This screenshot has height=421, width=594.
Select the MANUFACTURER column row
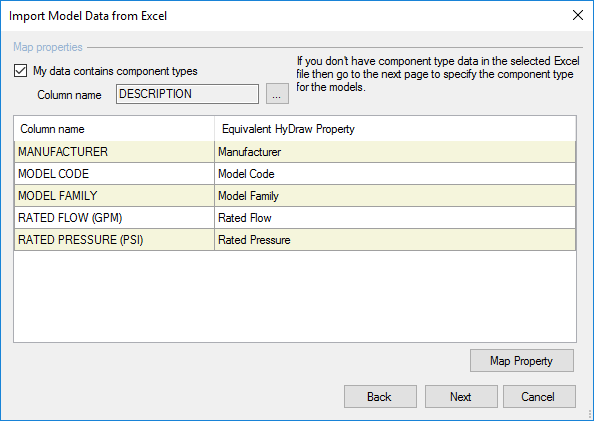click(295, 152)
